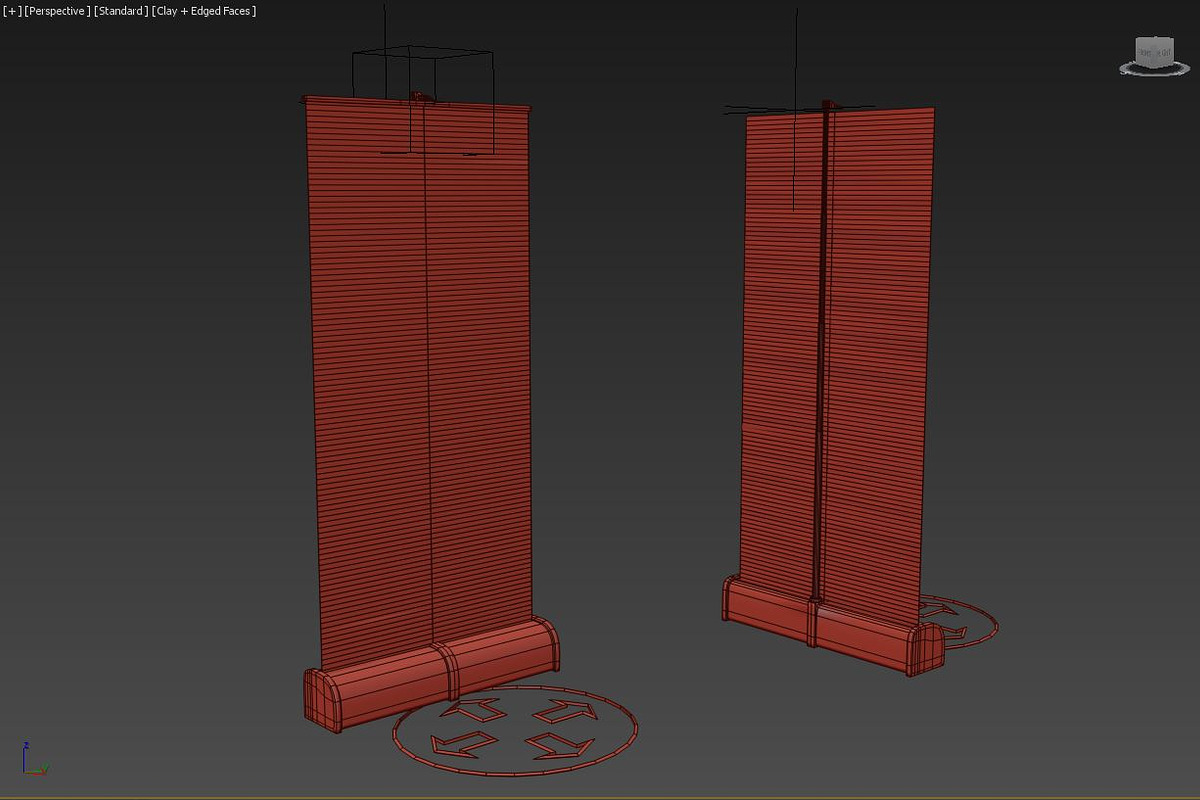Open the Clay + Edged Faces menu
The image size is (1200, 800).
coord(204,11)
